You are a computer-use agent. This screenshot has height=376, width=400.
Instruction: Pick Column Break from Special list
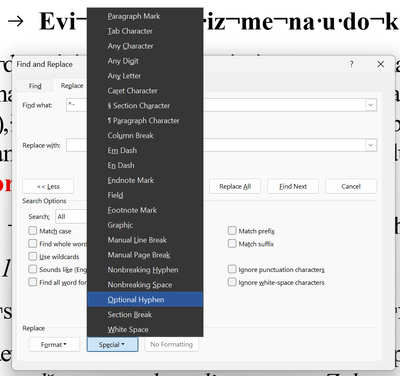pos(145,136)
